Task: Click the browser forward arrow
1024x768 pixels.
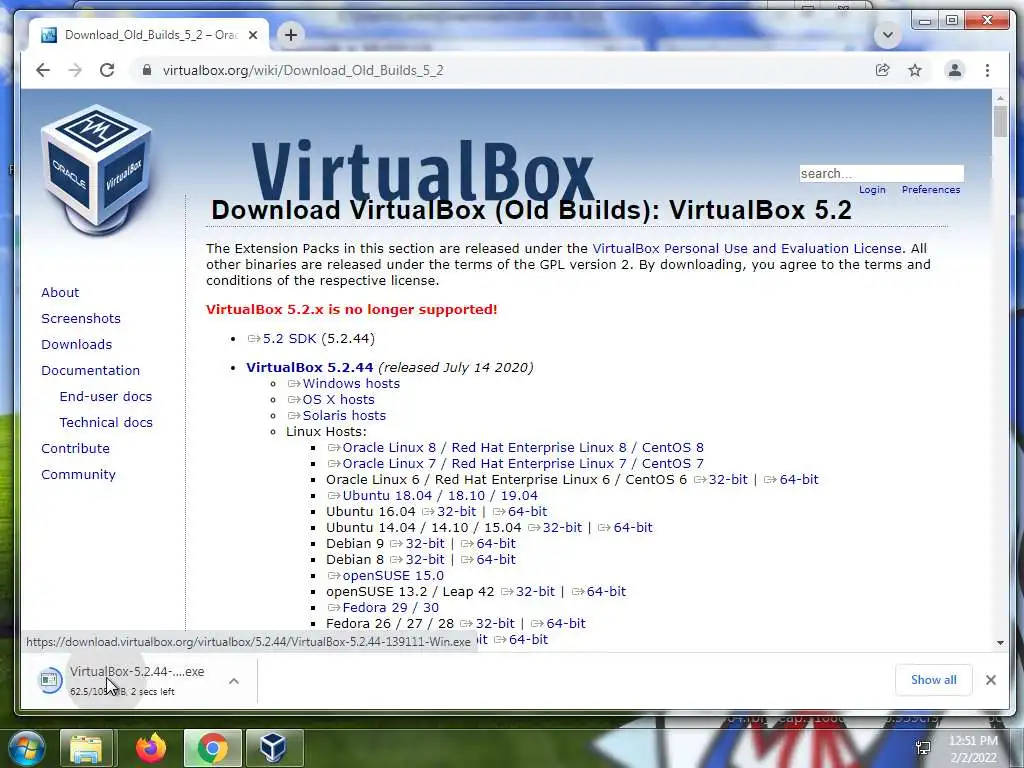Action: point(75,71)
